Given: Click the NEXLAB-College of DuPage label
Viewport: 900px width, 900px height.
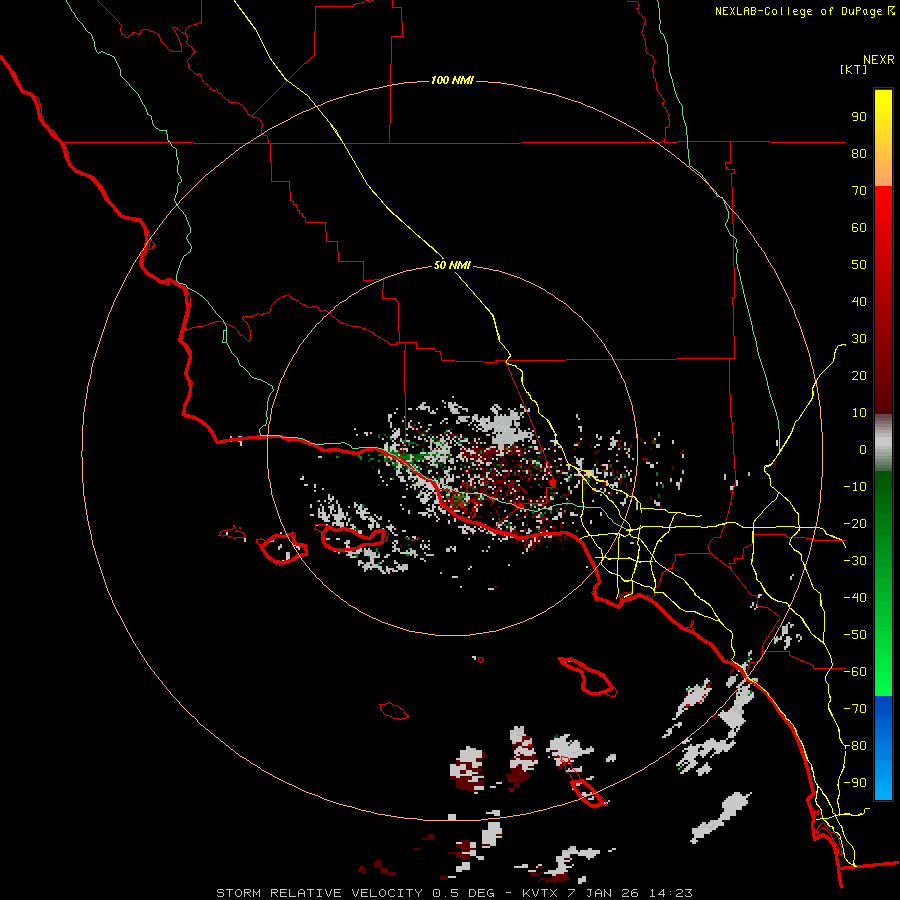Looking at the screenshot, I should [x=799, y=11].
